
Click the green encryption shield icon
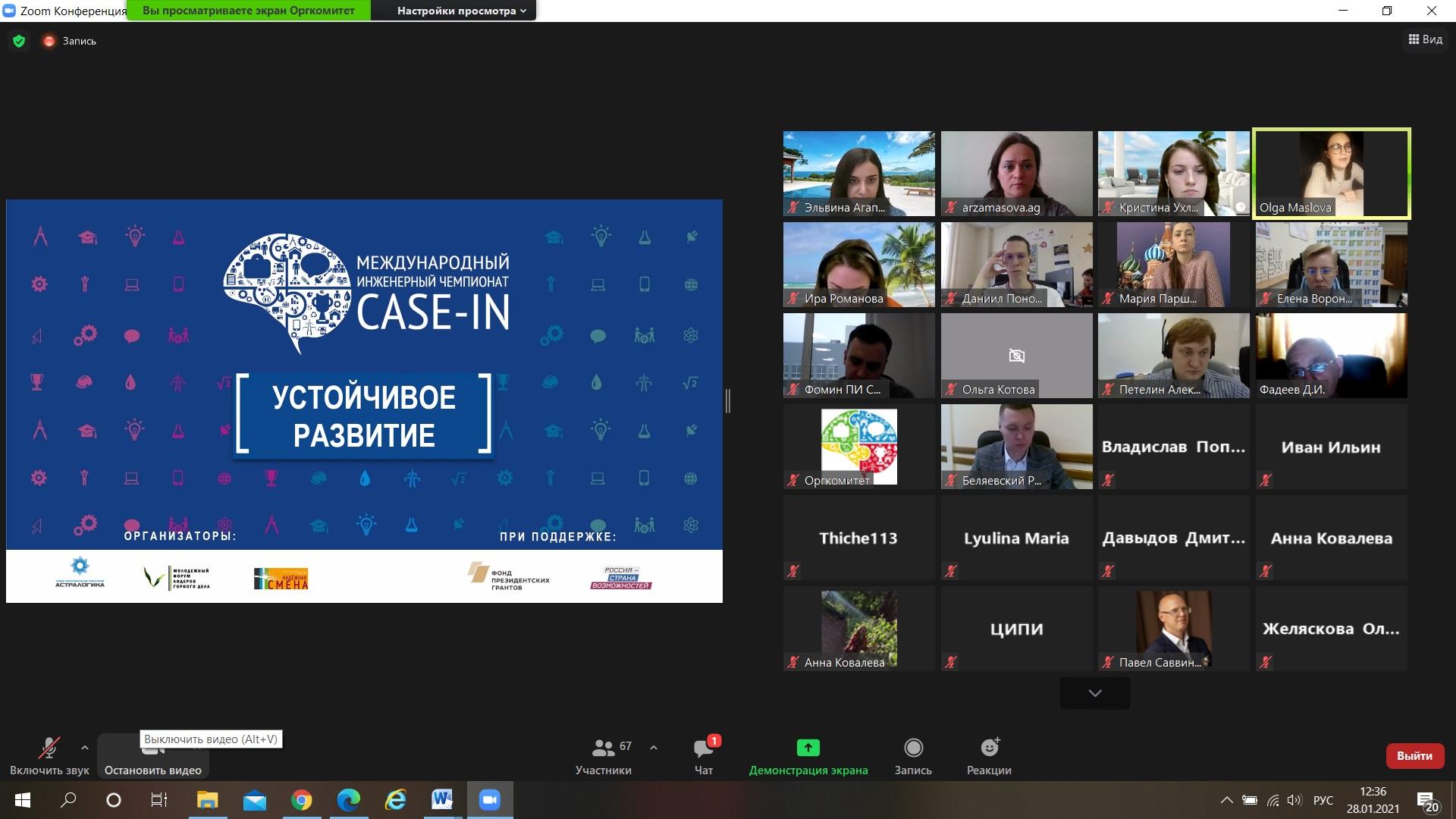[x=19, y=41]
